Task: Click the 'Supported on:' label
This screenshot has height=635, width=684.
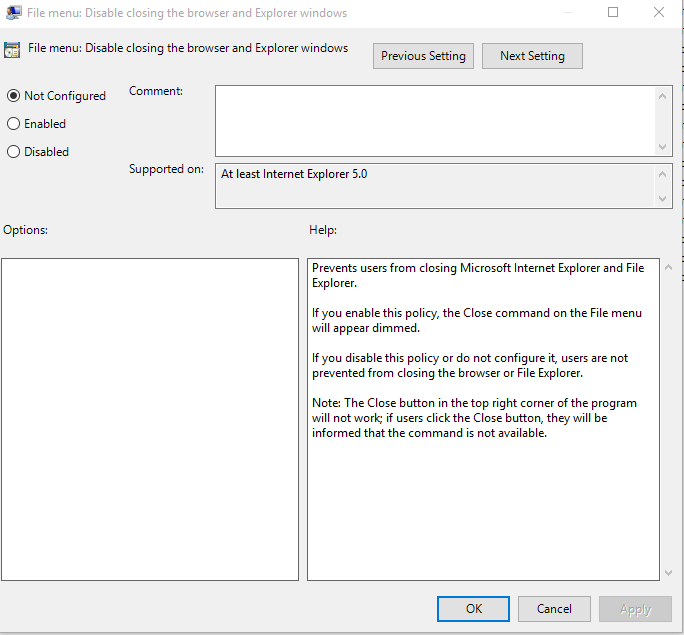Action: point(166,169)
